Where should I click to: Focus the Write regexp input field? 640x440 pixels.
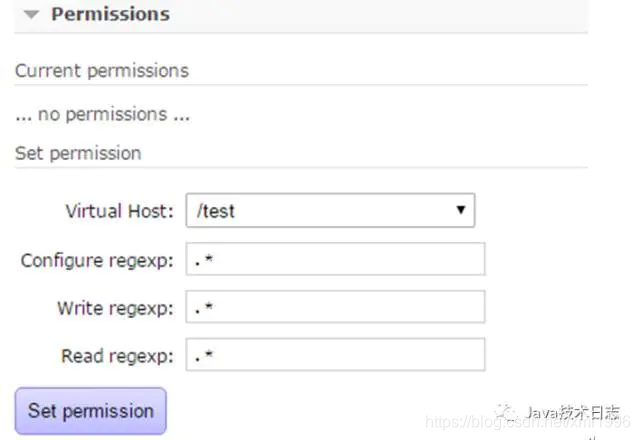tap(335, 307)
